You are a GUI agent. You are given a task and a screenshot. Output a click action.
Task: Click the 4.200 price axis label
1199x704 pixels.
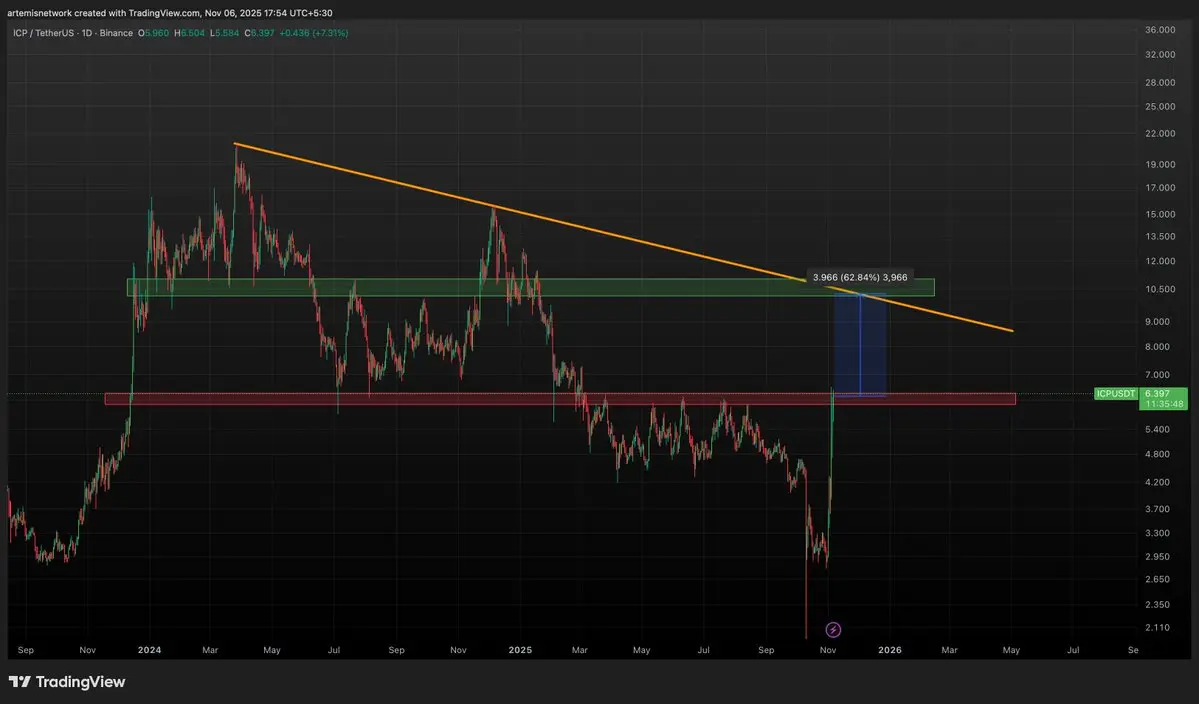pyautogui.click(x=1157, y=482)
